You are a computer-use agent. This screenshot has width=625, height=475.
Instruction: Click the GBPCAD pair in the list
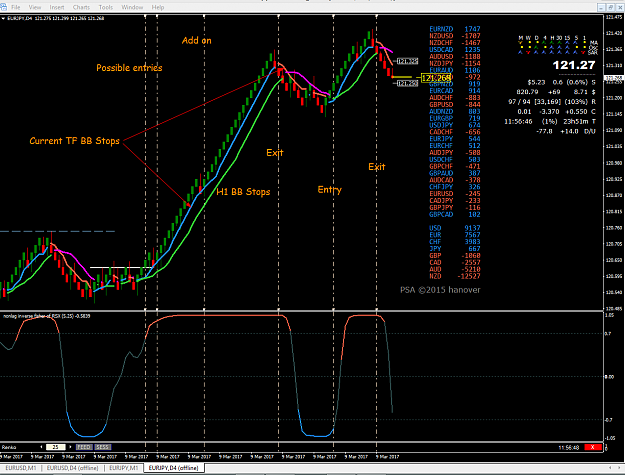tap(441, 214)
